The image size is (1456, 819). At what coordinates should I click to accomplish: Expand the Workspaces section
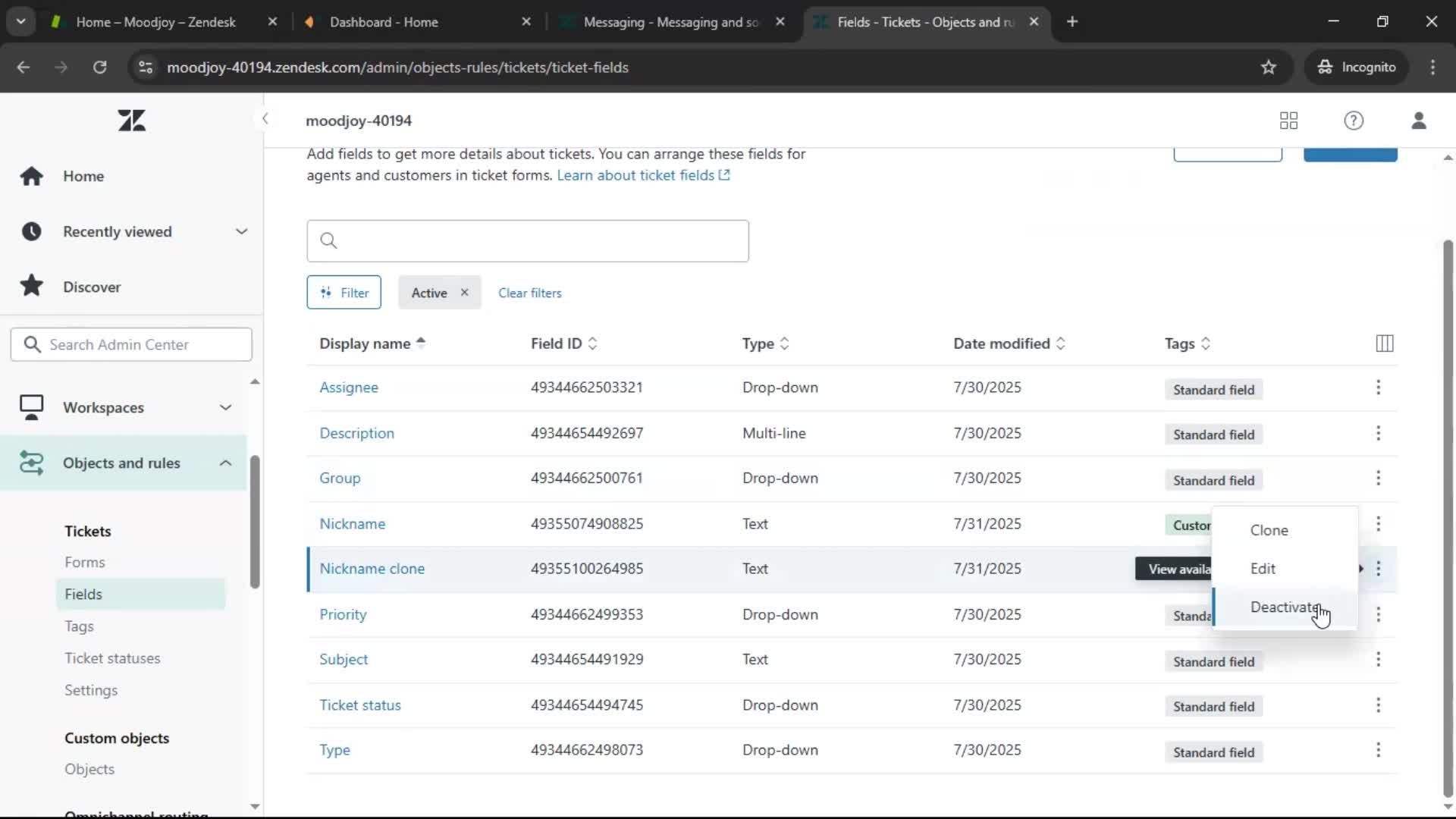[225, 407]
